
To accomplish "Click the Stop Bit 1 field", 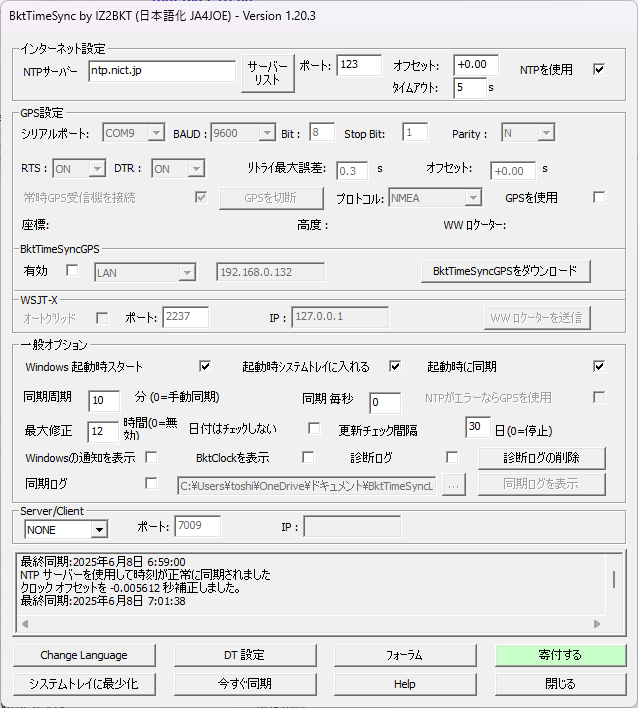I will pos(415,133).
